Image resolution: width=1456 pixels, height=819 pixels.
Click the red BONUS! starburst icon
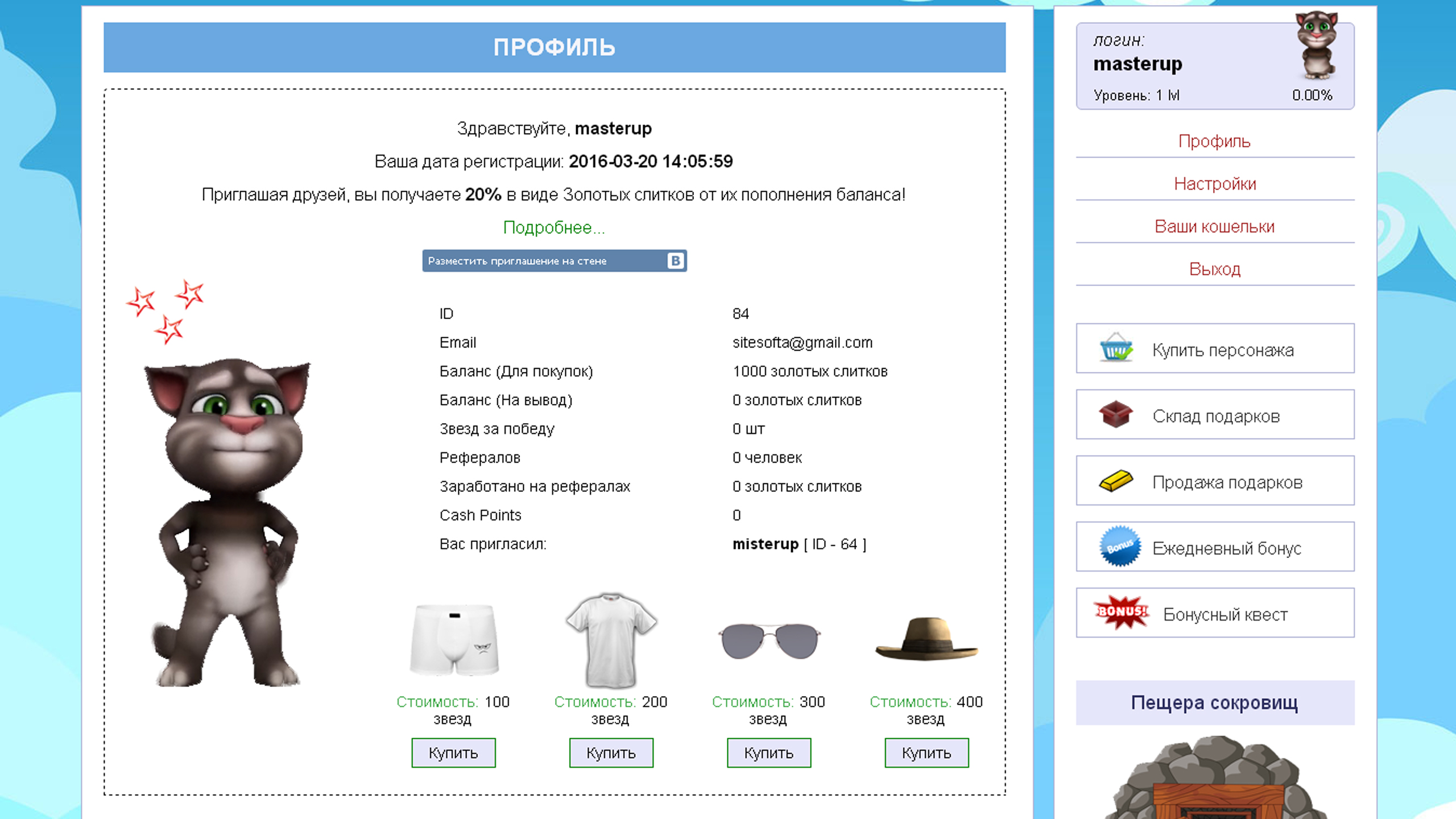pos(1122,613)
